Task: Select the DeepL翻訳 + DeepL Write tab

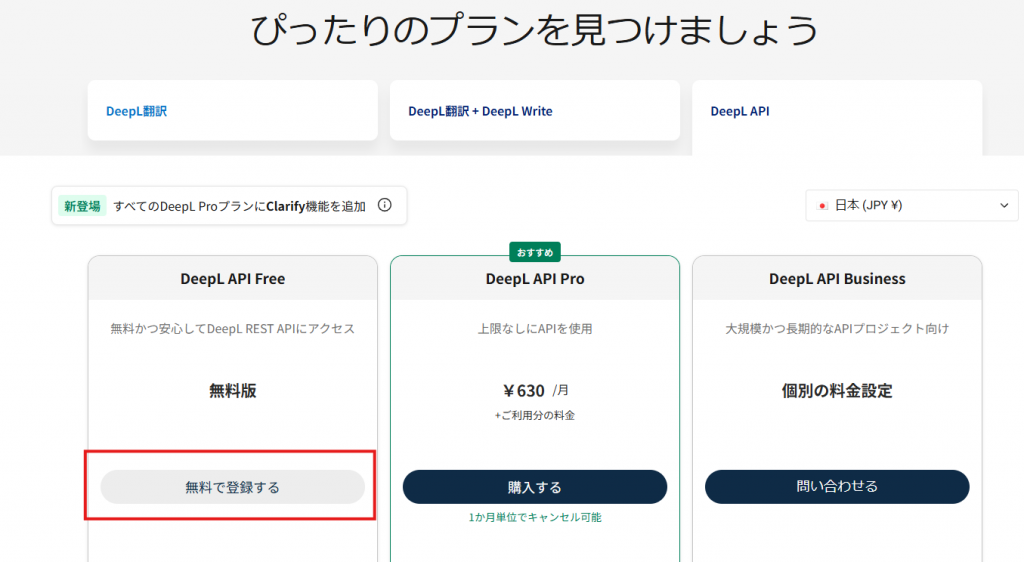Action: pos(480,112)
